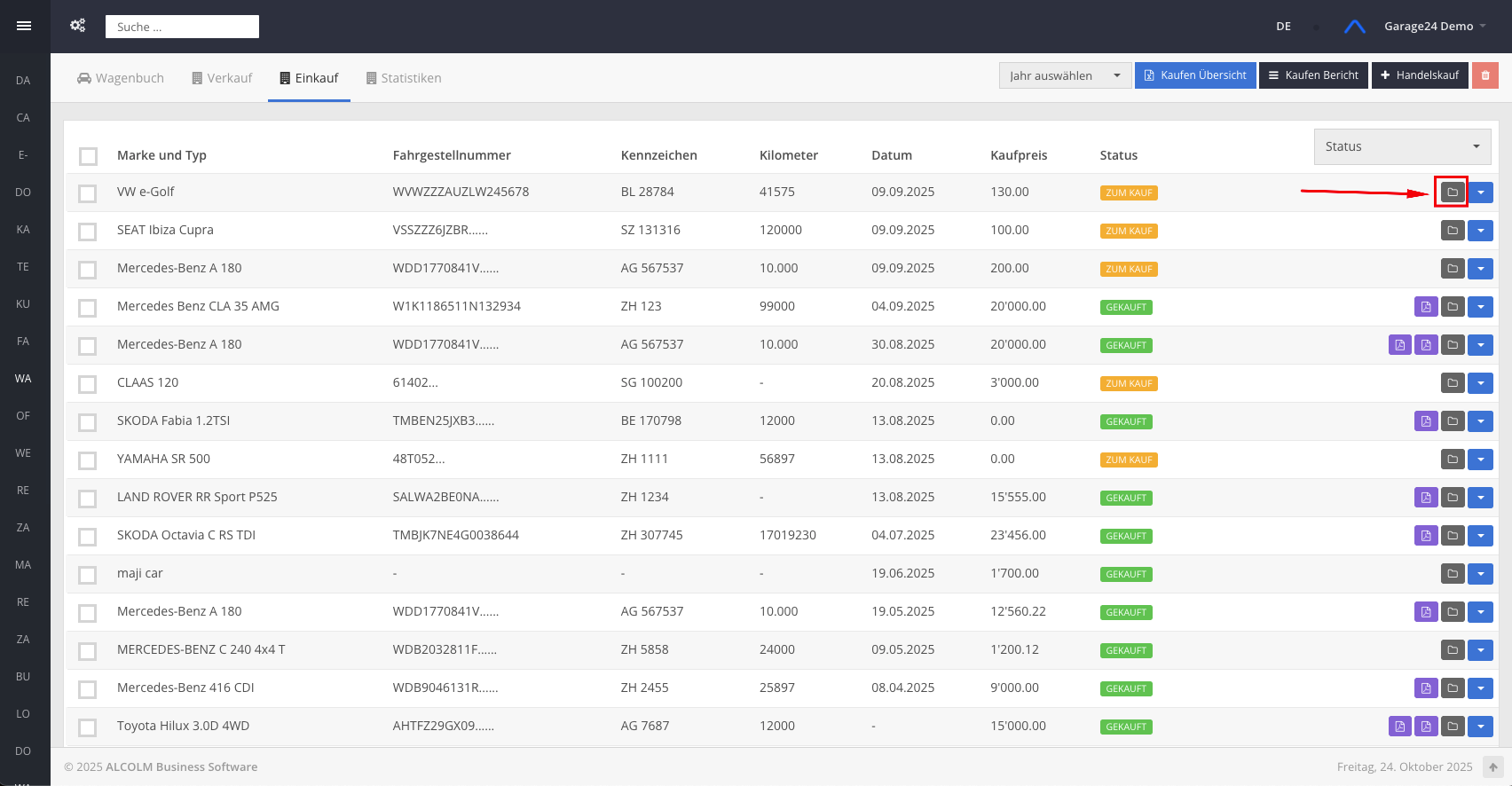Viewport: 1512px width, 786px height.
Task: Open folder icon for CLAAS 120 row
Action: click(1452, 383)
